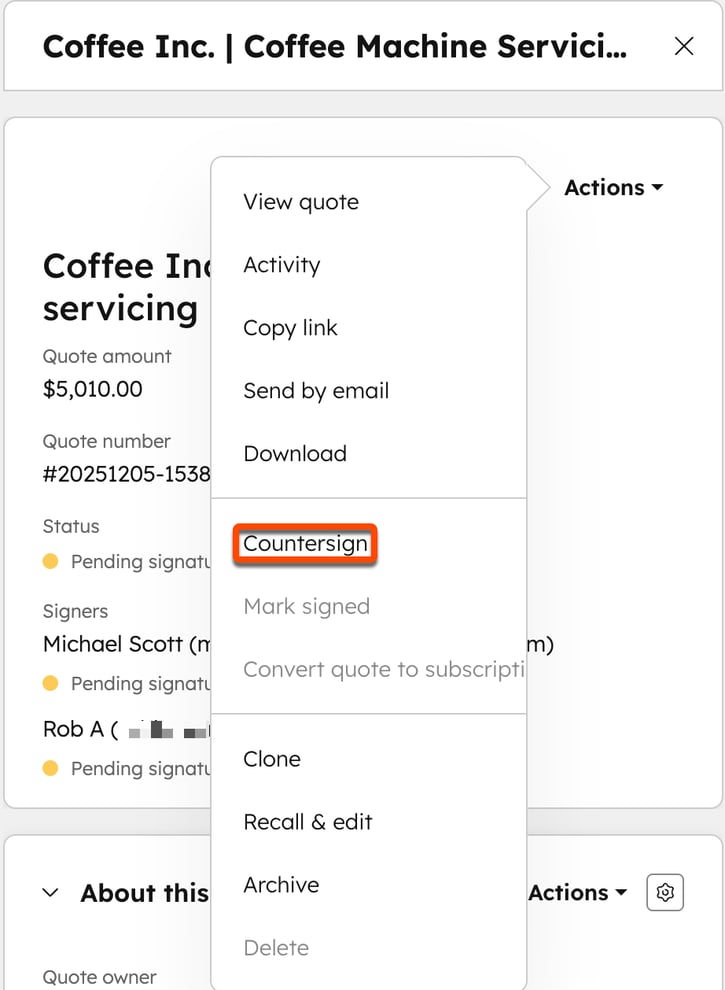Open the quote settings gear icon

tap(664, 892)
